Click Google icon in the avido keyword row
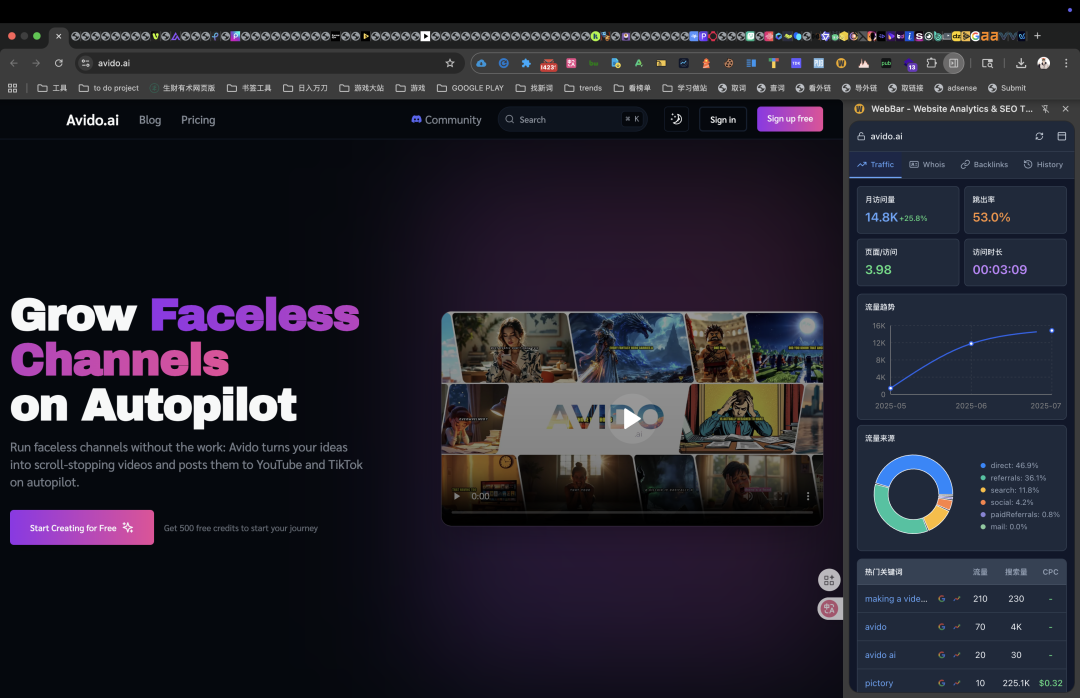The image size is (1080, 698). pyautogui.click(x=942, y=627)
